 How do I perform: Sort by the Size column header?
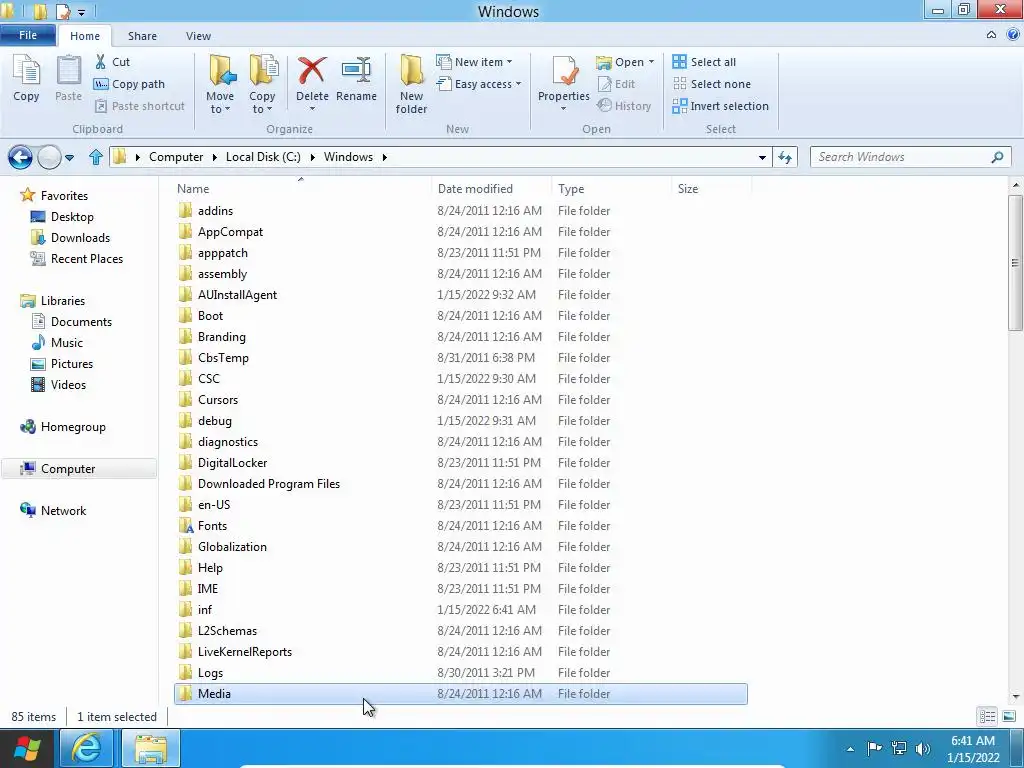pos(711,189)
